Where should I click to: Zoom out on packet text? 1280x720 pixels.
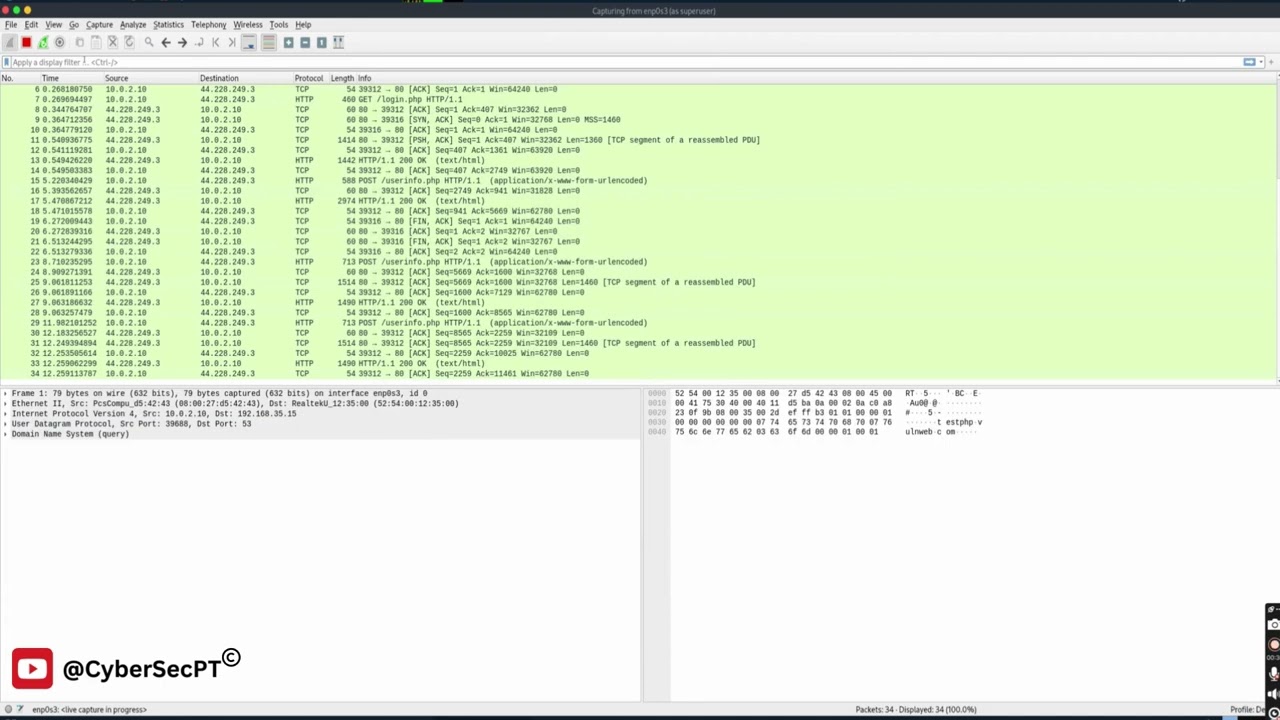(x=305, y=42)
